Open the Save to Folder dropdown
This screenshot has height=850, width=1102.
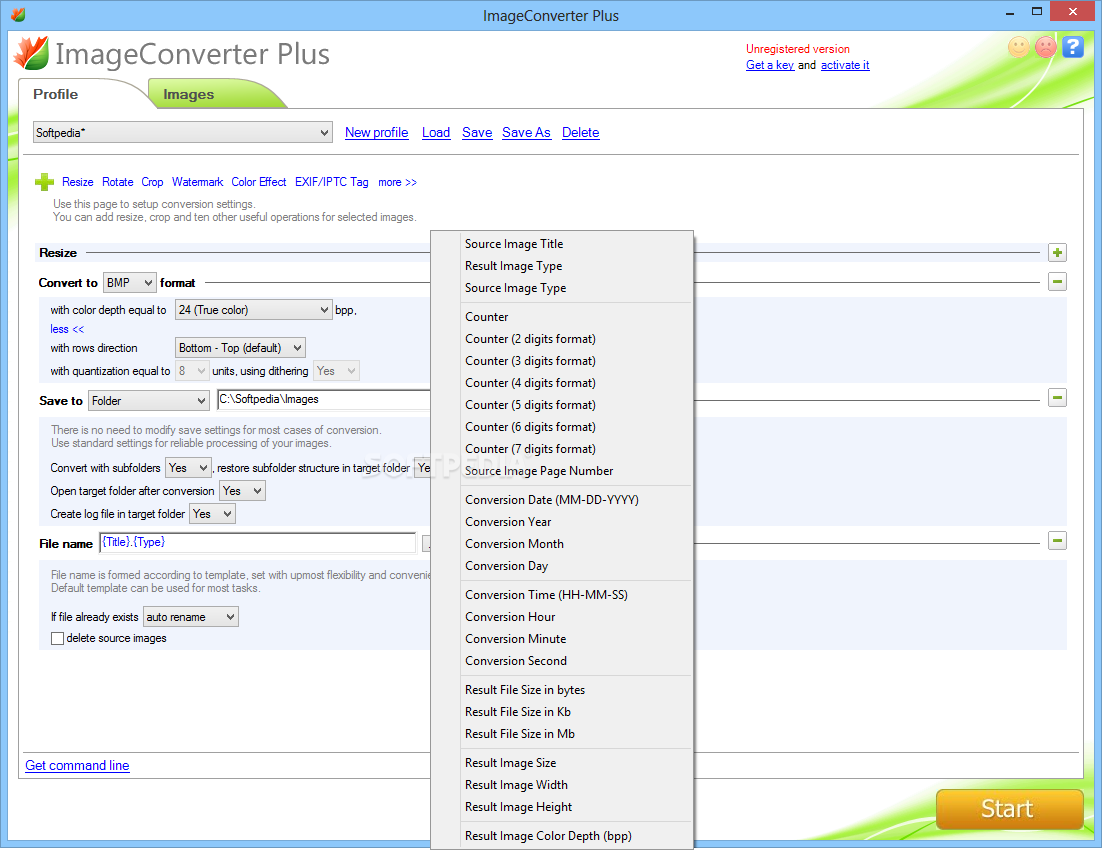(149, 401)
